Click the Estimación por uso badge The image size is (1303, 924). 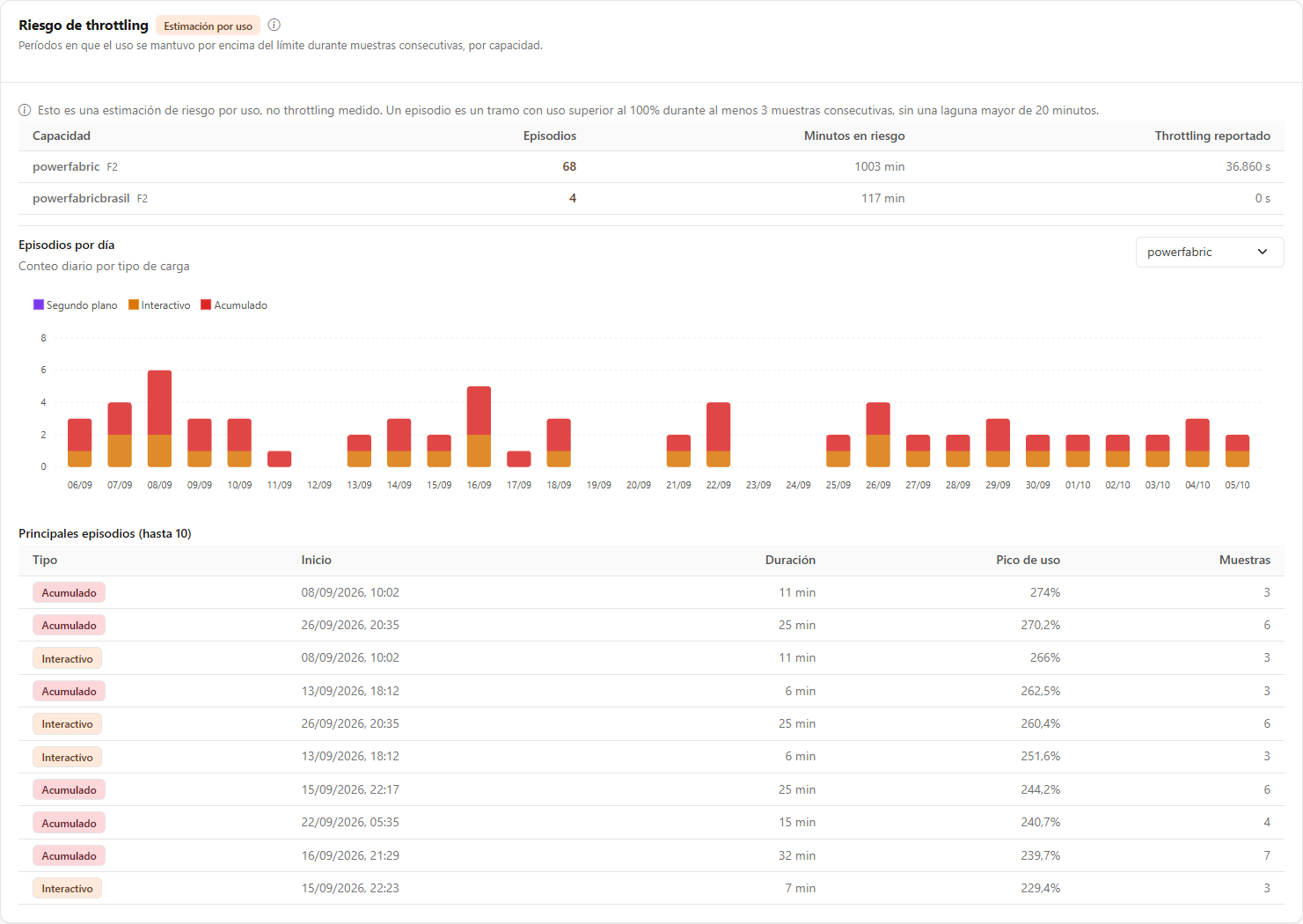click(208, 26)
